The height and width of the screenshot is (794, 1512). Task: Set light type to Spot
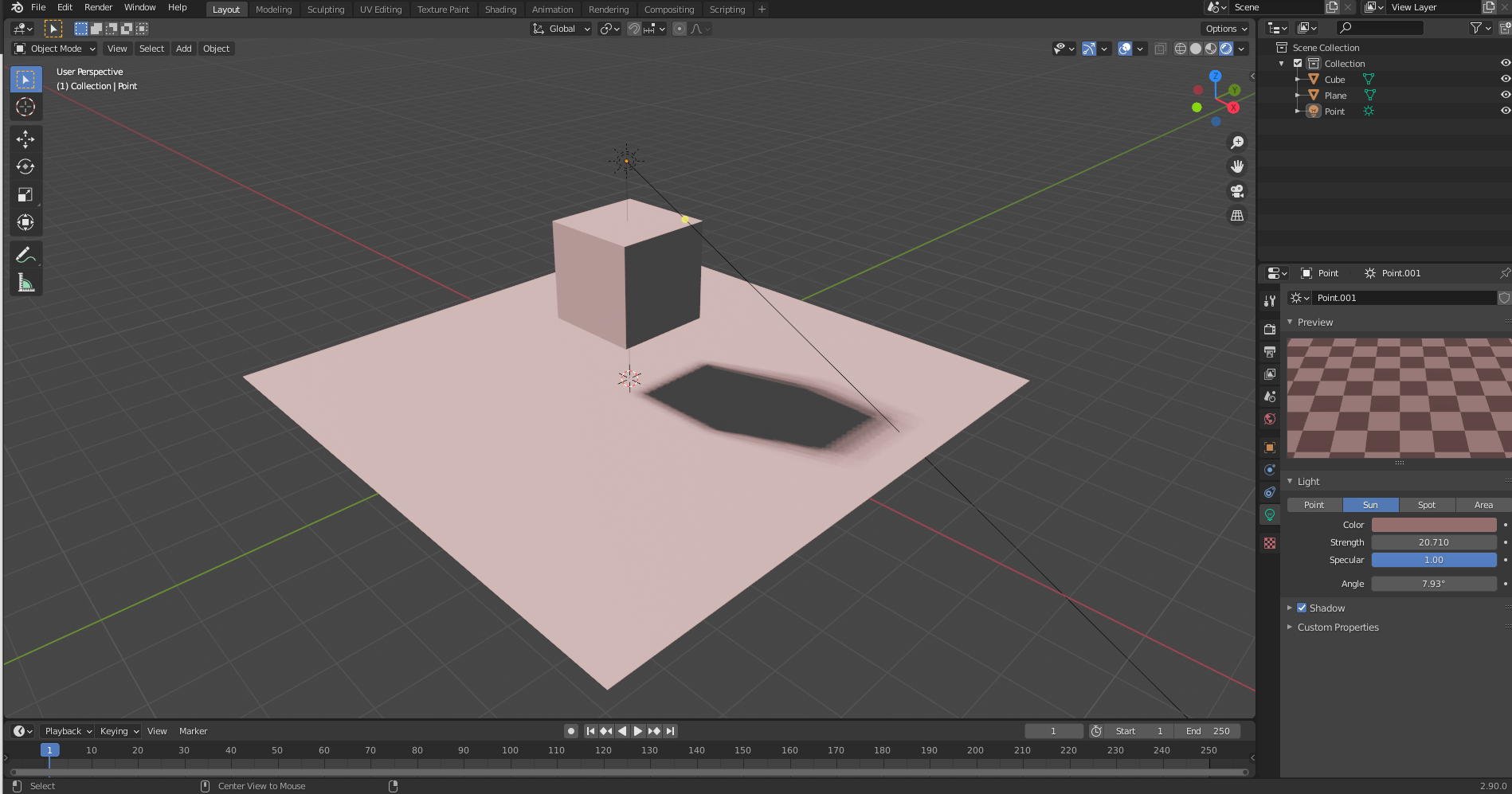(1426, 505)
